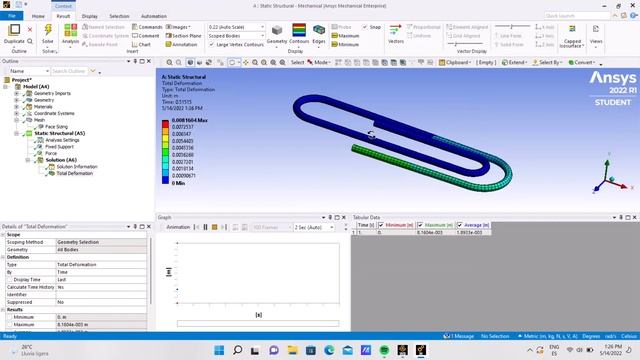Switch to the Result ribbon tab
This screenshot has height=360, width=640.
[x=63, y=16]
